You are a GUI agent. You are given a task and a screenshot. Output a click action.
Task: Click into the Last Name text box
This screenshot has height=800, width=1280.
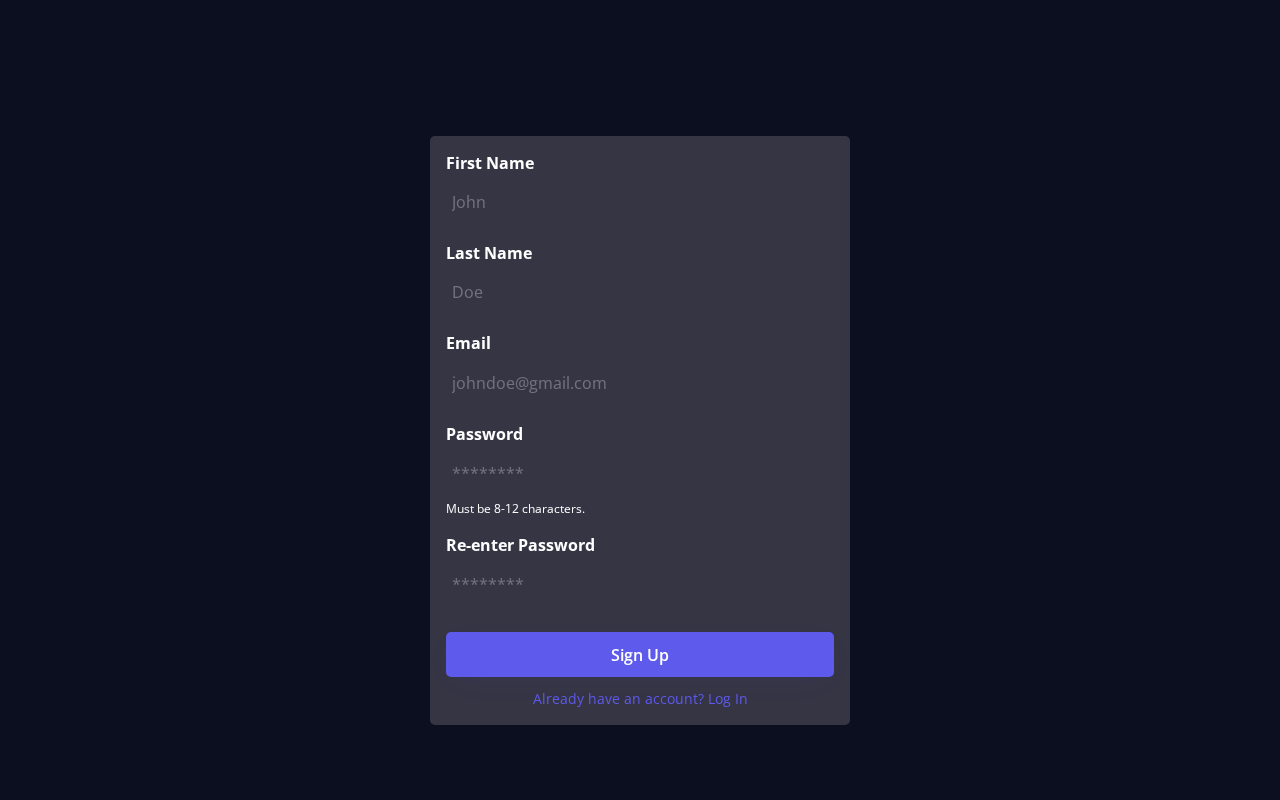[640, 292]
